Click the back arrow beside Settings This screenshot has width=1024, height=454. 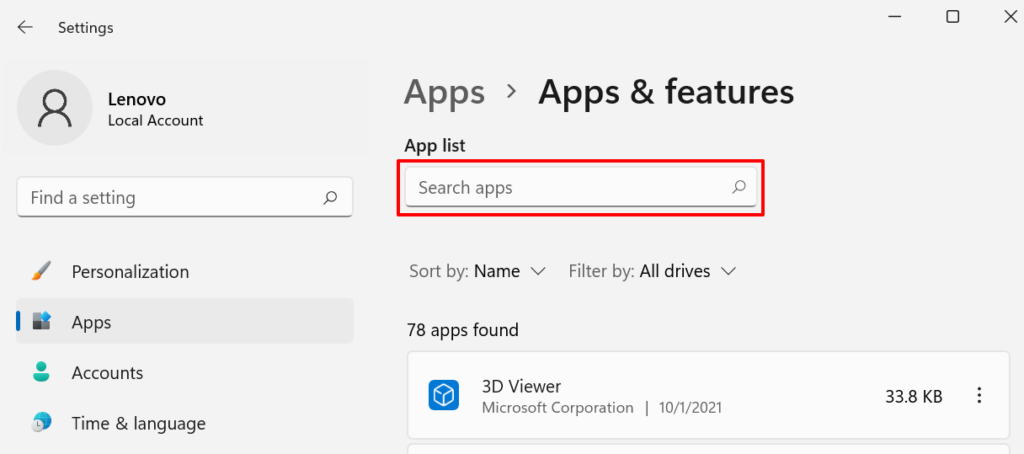25,28
